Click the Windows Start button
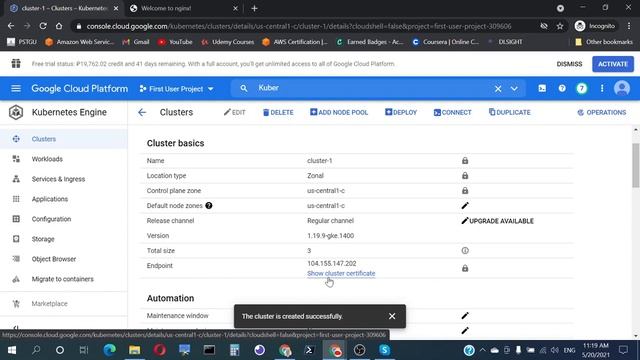Image resolution: width=640 pixels, height=360 pixels. pos(12,350)
